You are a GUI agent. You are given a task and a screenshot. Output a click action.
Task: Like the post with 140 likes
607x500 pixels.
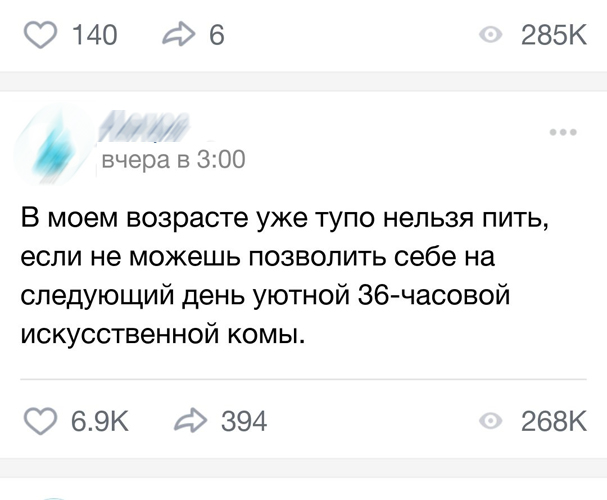click(41, 36)
